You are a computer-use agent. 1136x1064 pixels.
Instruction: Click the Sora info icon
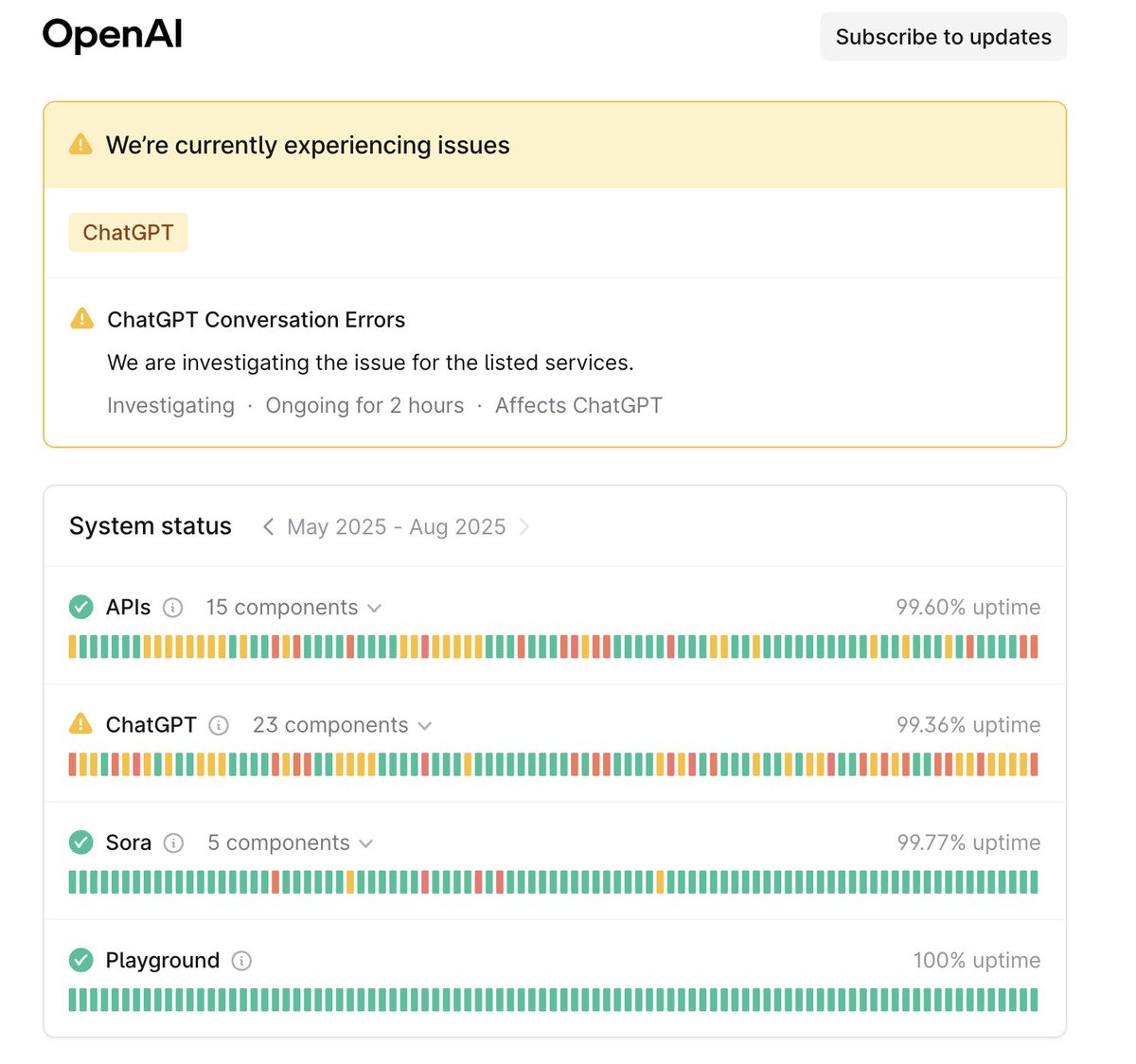tap(173, 842)
